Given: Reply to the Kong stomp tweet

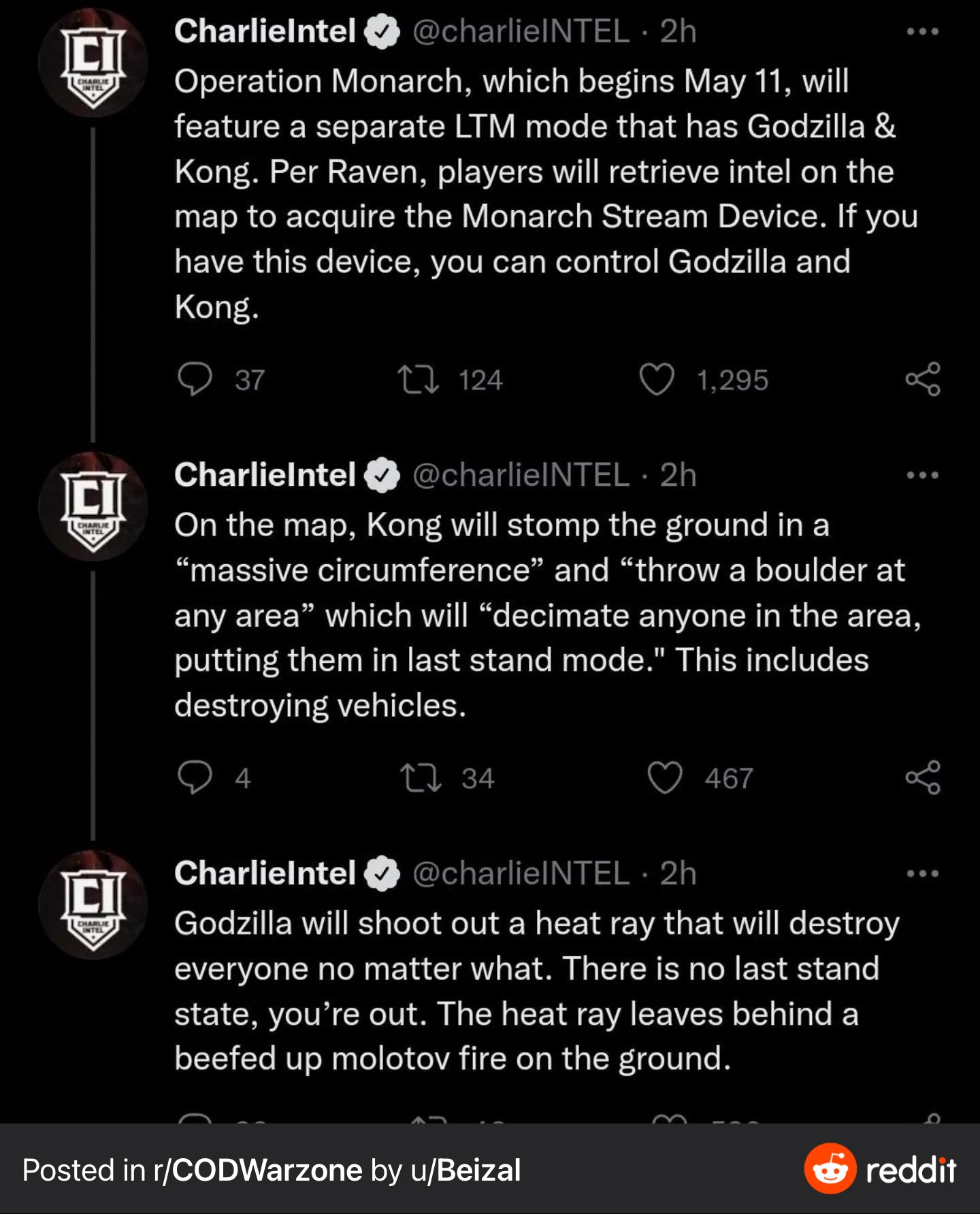Looking at the screenshot, I should click(x=195, y=777).
